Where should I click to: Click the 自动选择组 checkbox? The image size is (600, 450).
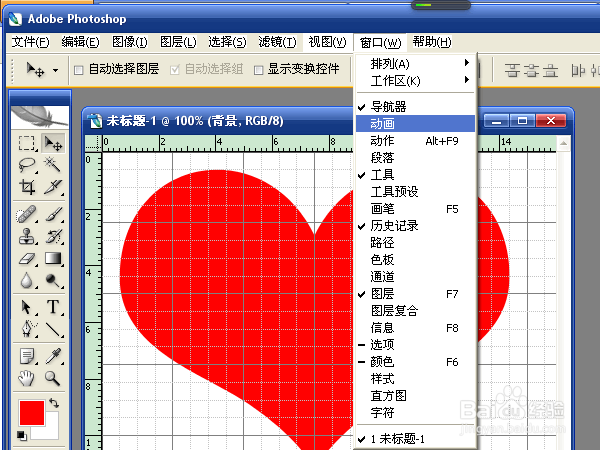175,70
